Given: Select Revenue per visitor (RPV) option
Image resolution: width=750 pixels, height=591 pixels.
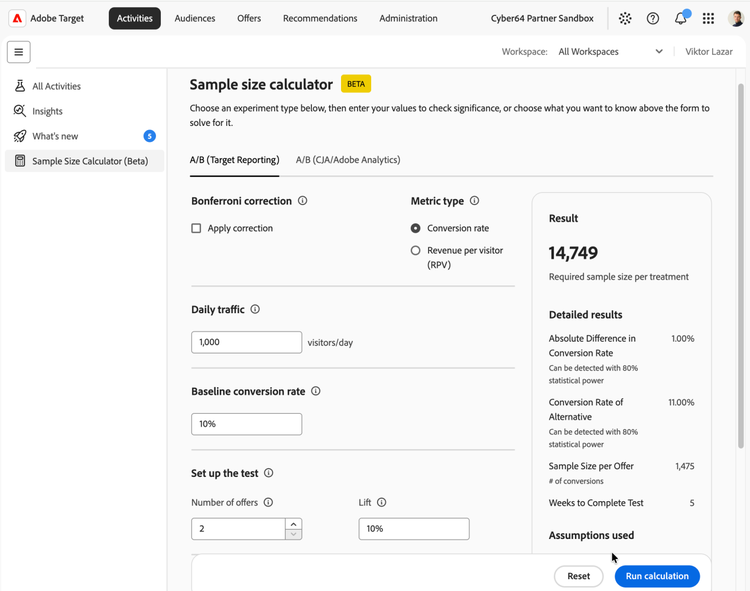Looking at the screenshot, I should tap(415, 250).
